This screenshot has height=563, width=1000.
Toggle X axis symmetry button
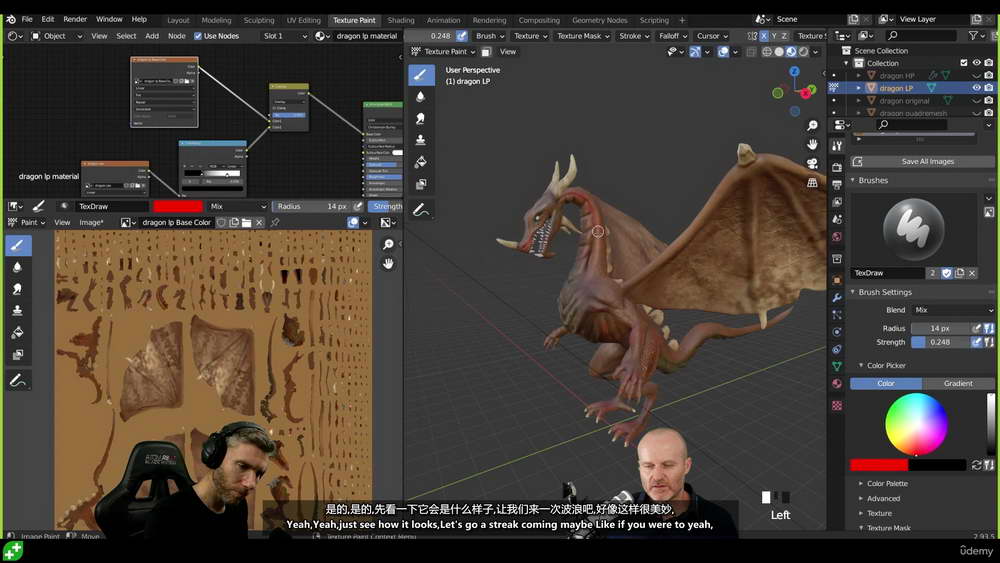(763, 36)
